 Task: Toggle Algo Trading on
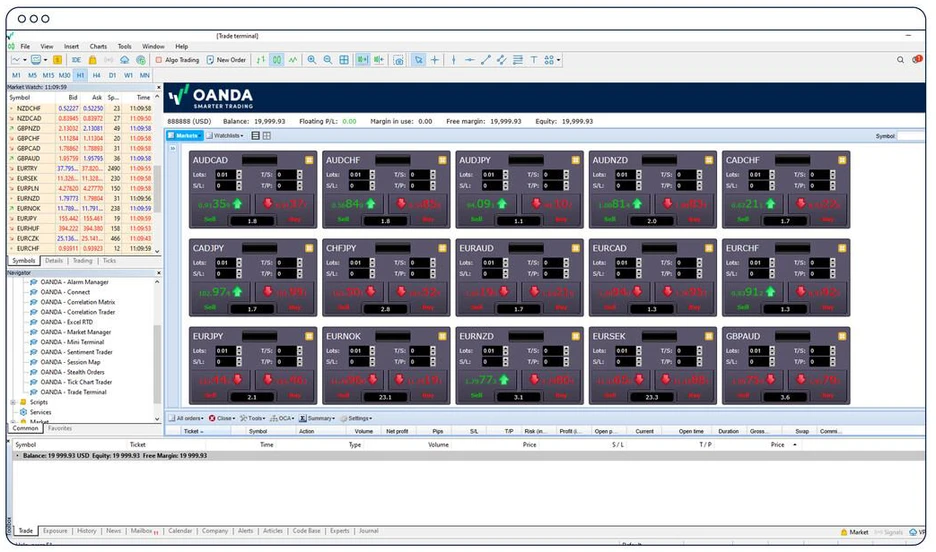tap(177, 60)
